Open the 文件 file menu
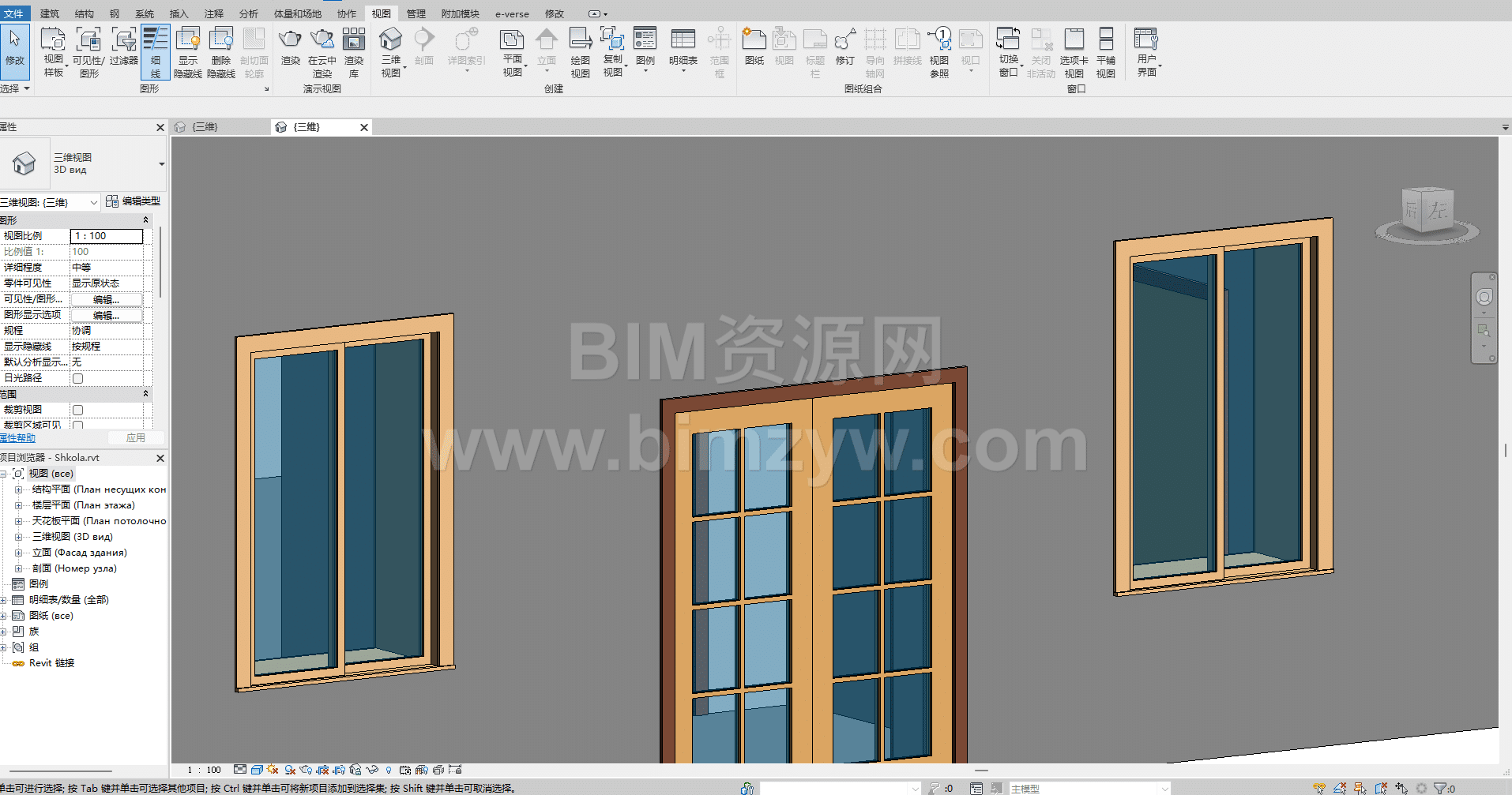This screenshot has width=1512, height=795. click(x=14, y=13)
